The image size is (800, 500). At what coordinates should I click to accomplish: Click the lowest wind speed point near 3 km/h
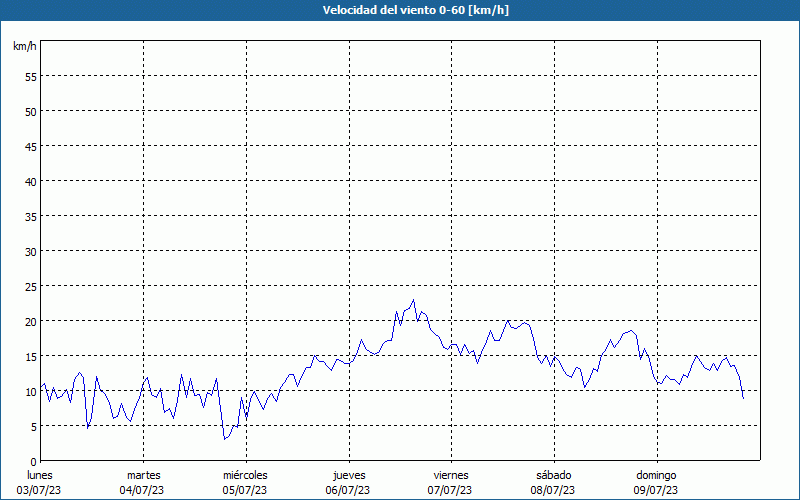coord(224,439)
